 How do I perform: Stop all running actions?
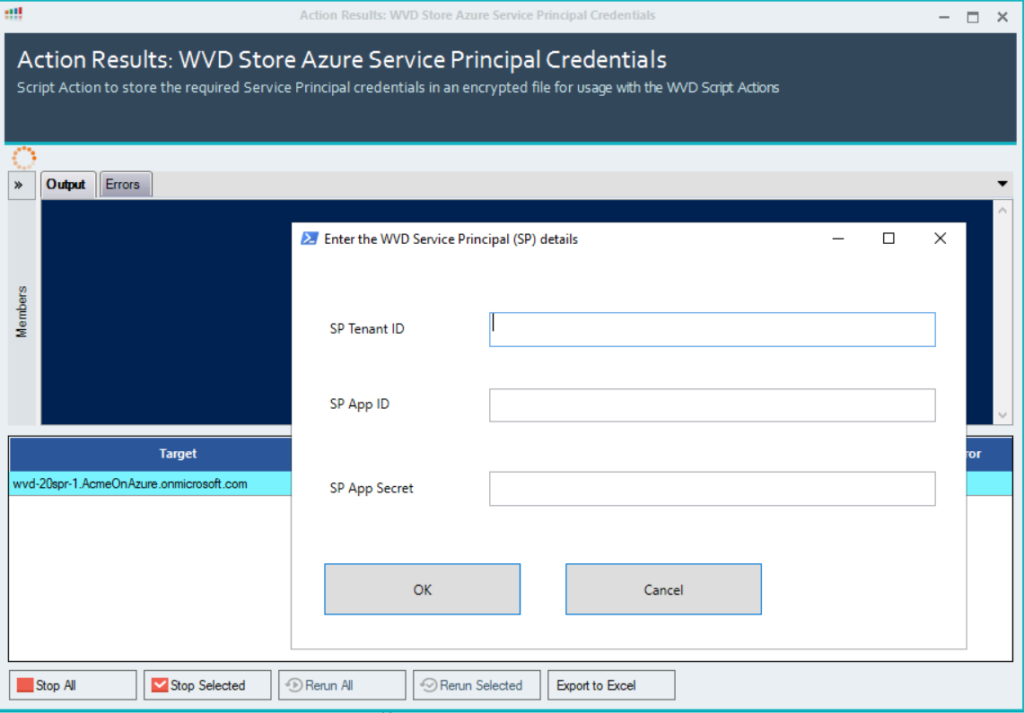click(72, 685)
